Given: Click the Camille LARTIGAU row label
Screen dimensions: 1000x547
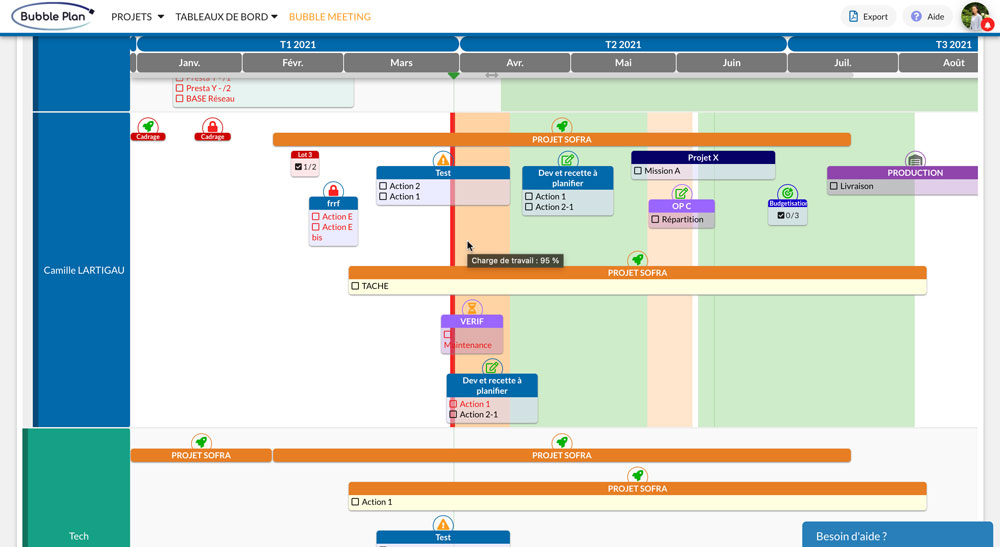Looking at the screenshot, I should pyautogui.click(x=84, y=270).
